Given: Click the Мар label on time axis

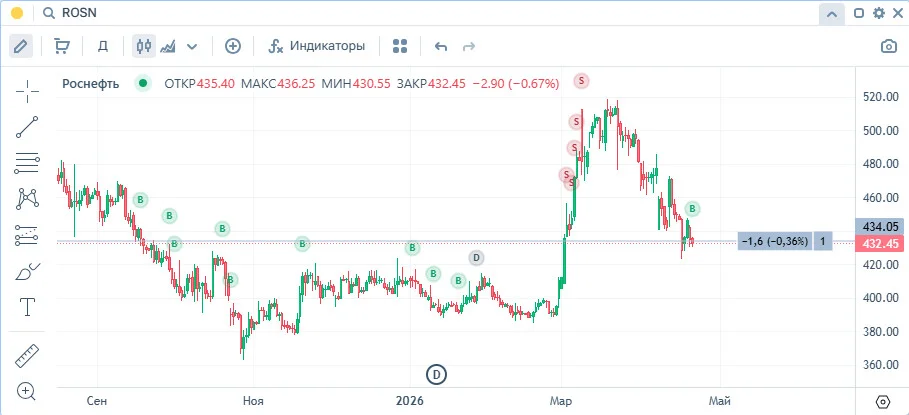Looking at the screenshot, I should tap(561, 401).
